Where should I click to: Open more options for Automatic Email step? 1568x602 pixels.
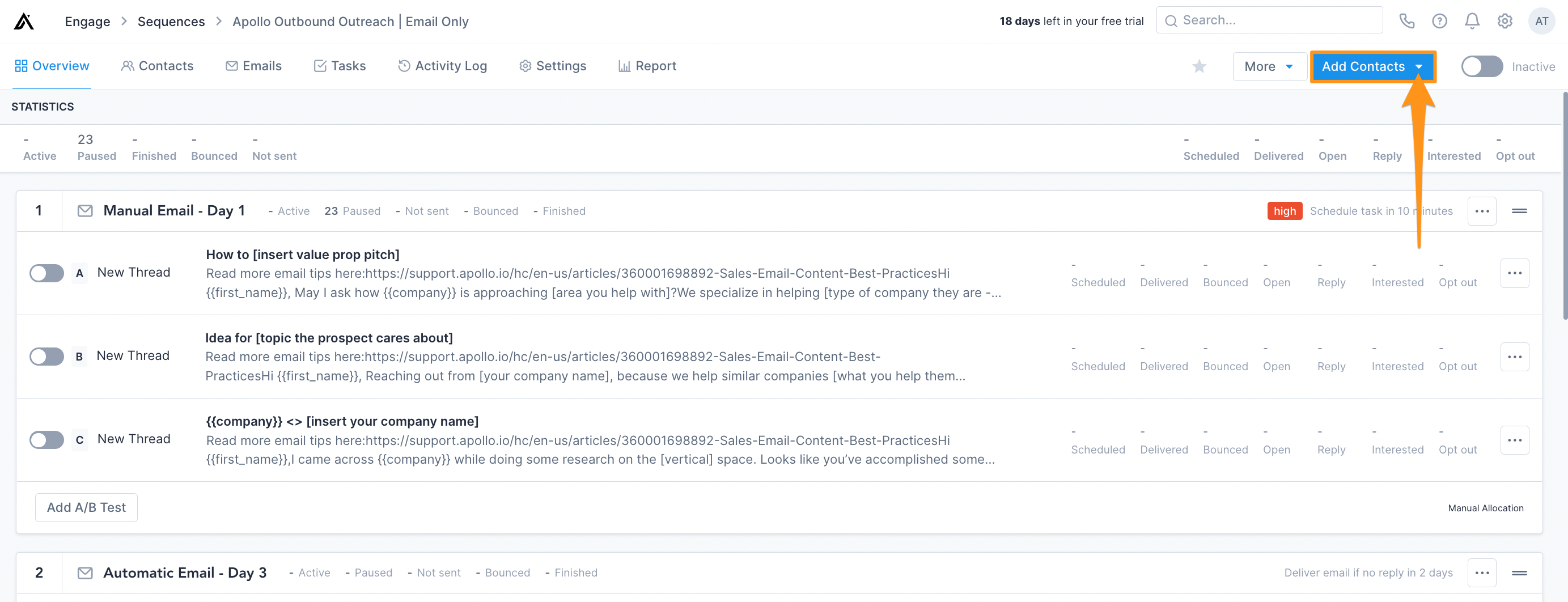click(x=1482, y=573)
